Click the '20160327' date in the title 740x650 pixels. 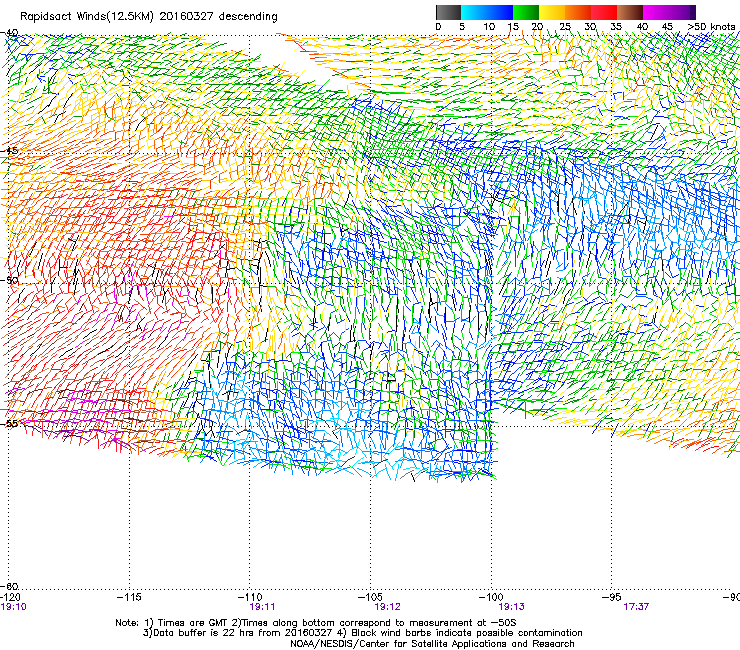point(186,17)
